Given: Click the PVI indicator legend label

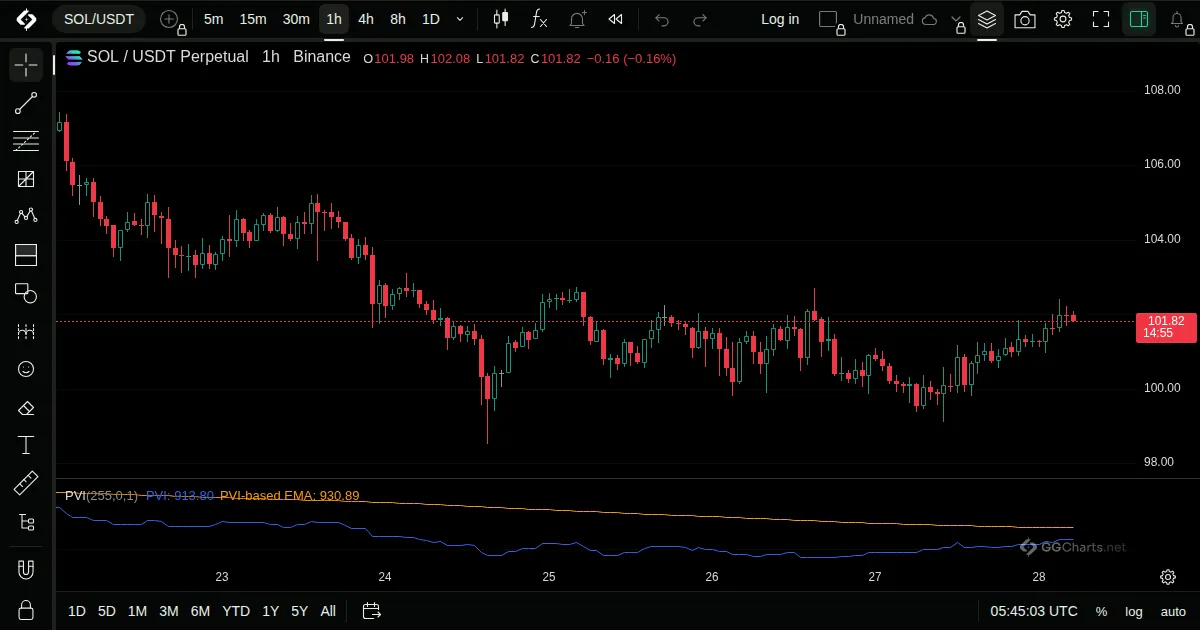Looking at the screenshot, I should coord(101,496).
